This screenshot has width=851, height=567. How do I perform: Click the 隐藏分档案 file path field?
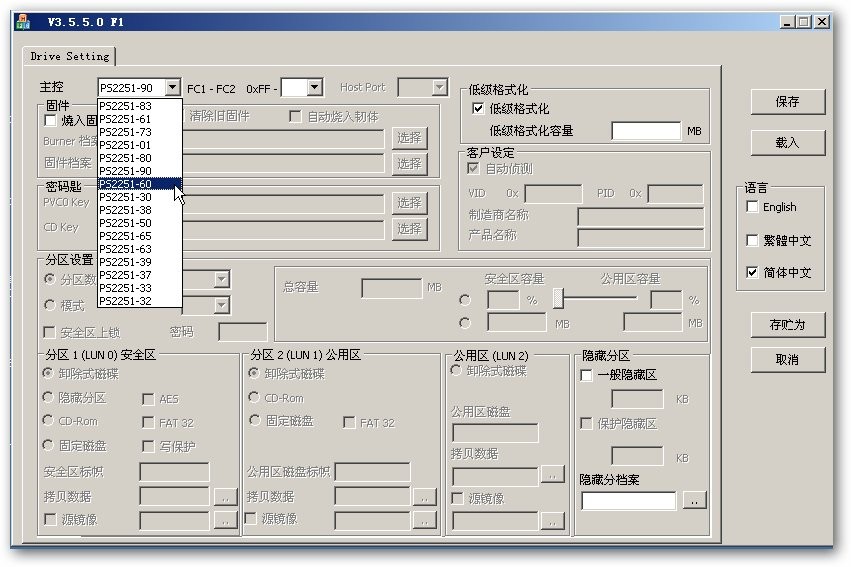coord(628,500)
